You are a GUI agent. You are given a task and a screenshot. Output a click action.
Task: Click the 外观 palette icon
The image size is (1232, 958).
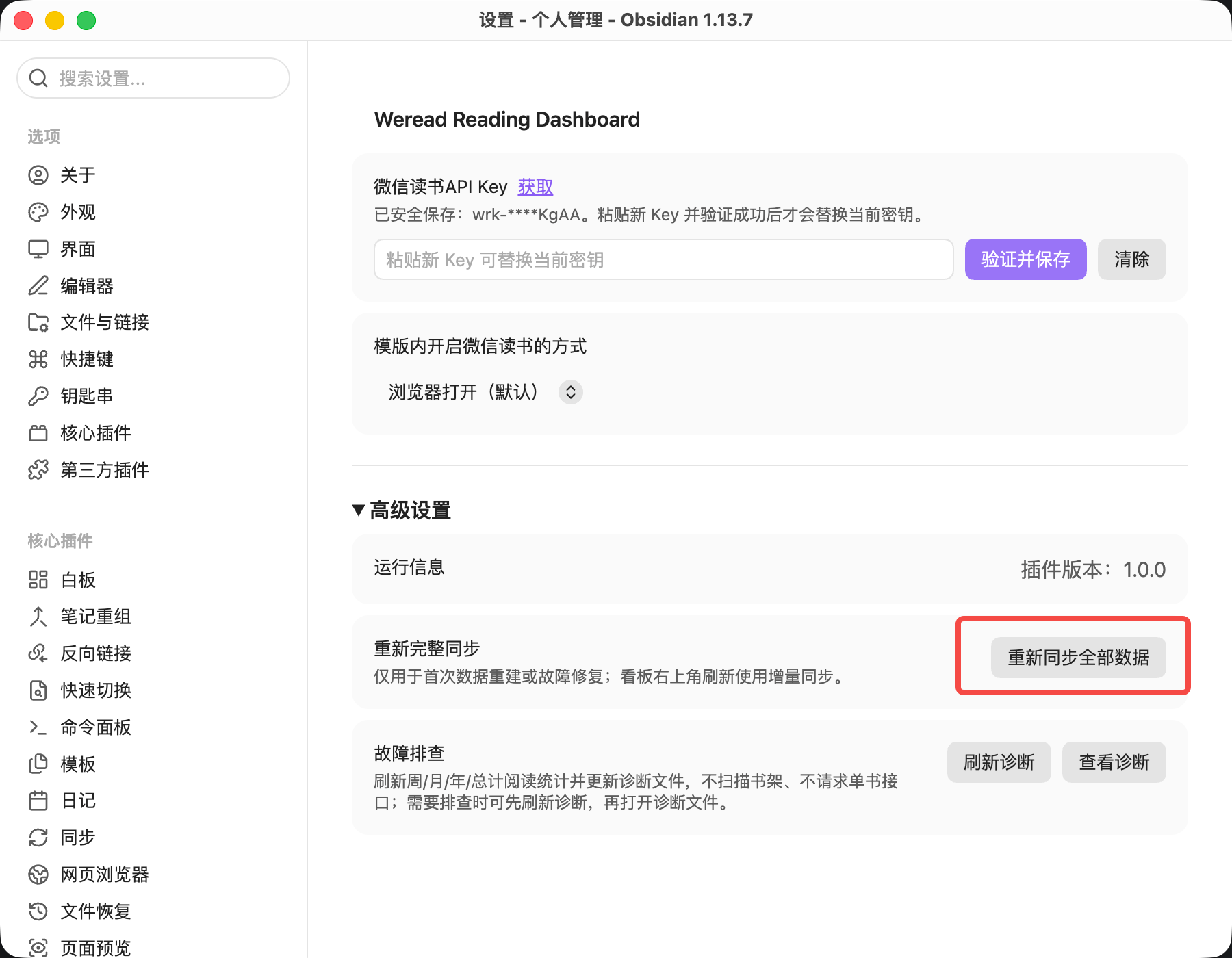pos(38,212)
